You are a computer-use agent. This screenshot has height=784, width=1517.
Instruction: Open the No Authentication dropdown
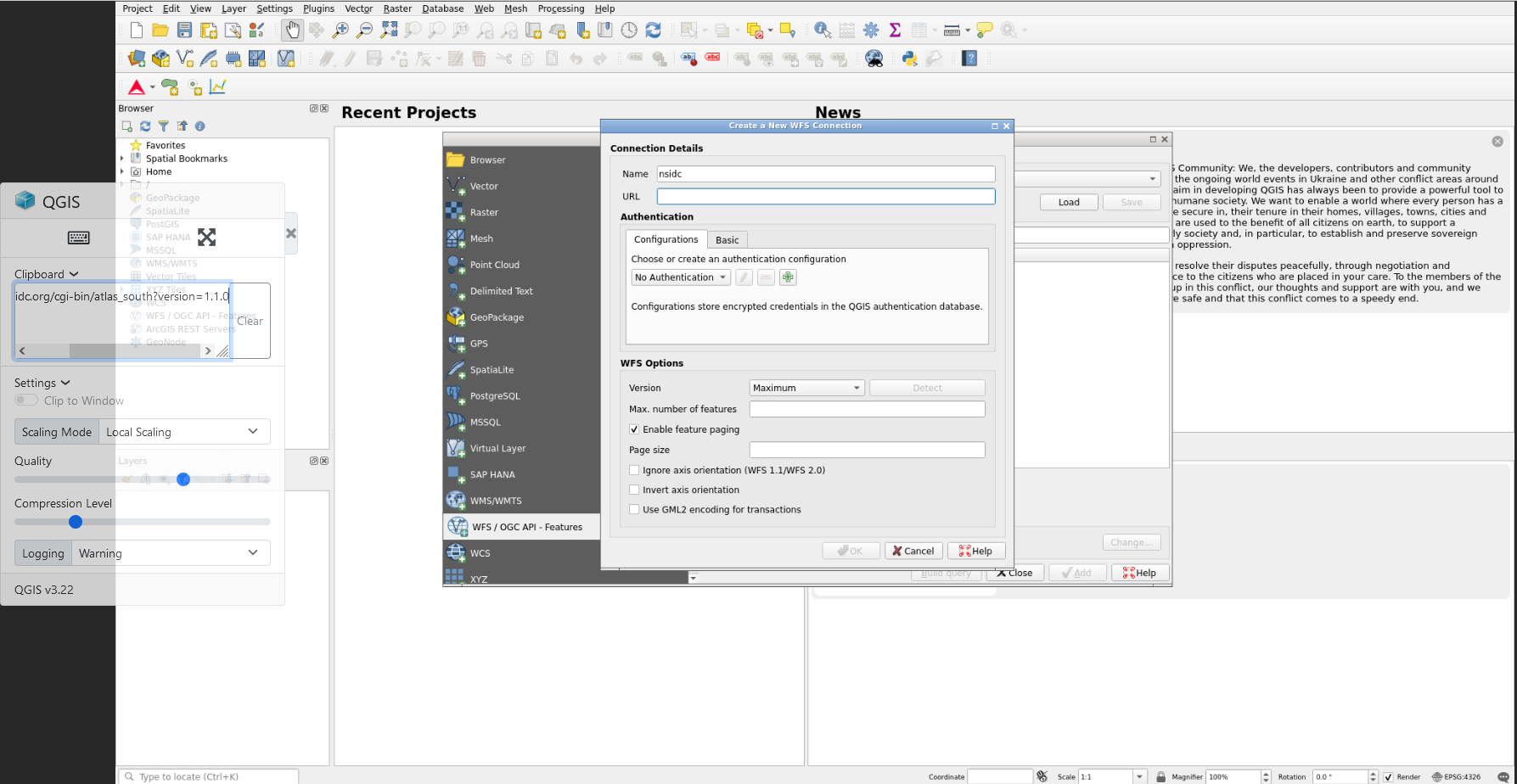pos(681,277)
